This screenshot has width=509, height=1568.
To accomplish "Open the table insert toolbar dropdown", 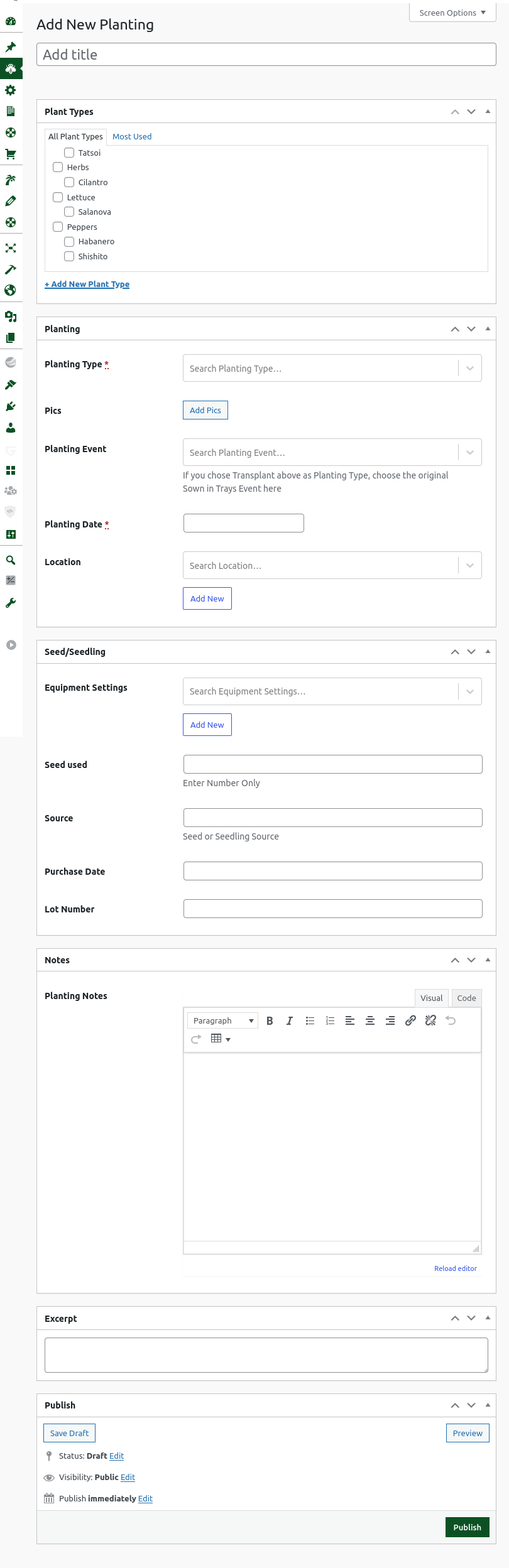I will click(x=221, y=1039).
